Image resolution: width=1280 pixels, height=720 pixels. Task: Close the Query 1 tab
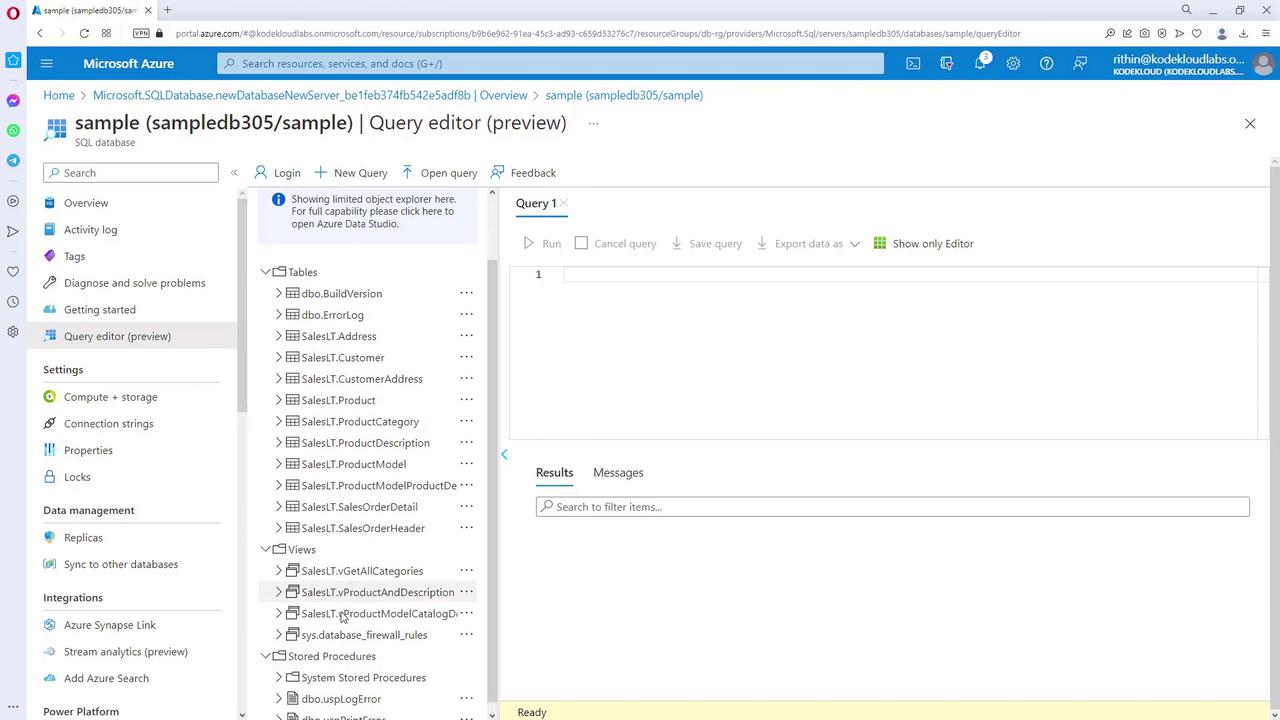564,203
